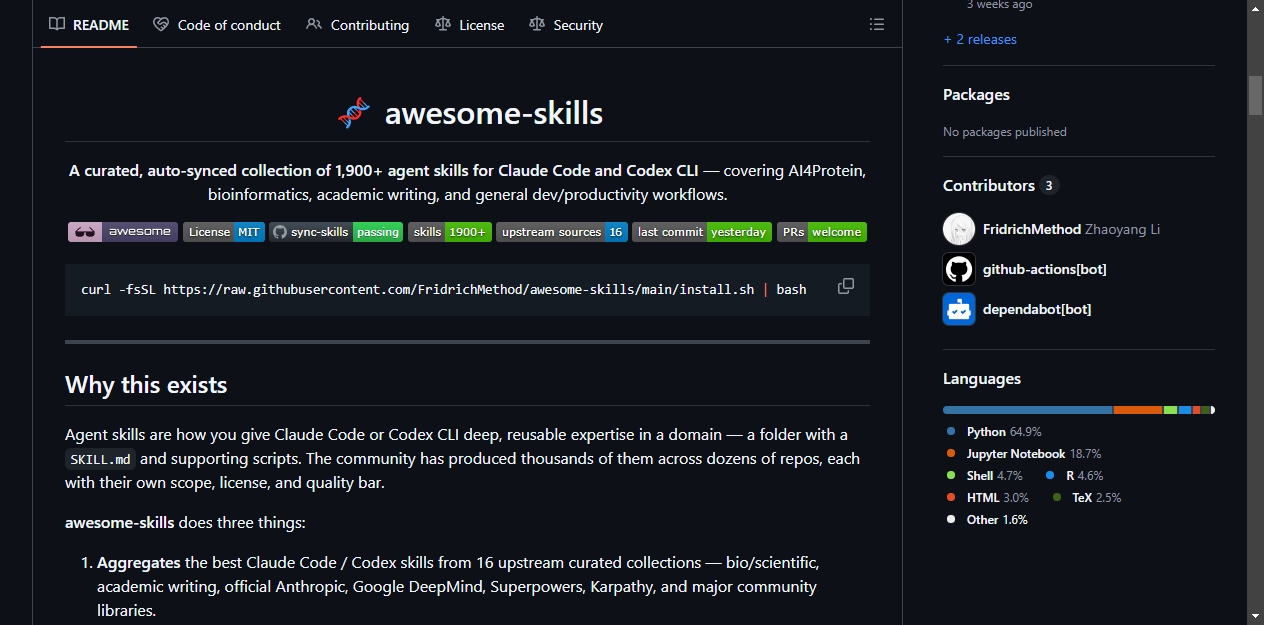Image resolution: width=1264 pixels, height=625 pixels.
Task: Open the Security tab
Action: click(566, 24)
